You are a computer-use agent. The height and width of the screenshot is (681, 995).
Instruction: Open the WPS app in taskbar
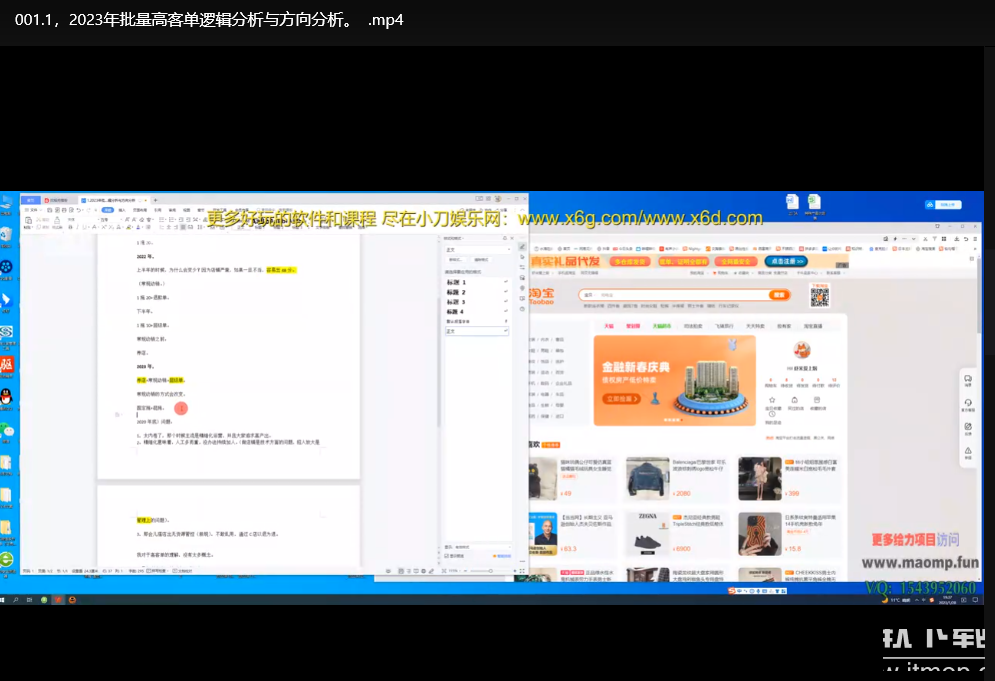click(58, 599)
